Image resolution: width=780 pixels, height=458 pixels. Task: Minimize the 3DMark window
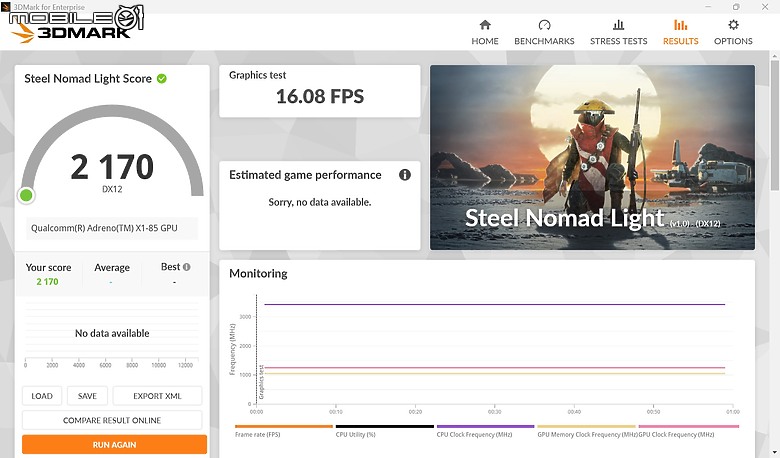(x=708, y=6)
